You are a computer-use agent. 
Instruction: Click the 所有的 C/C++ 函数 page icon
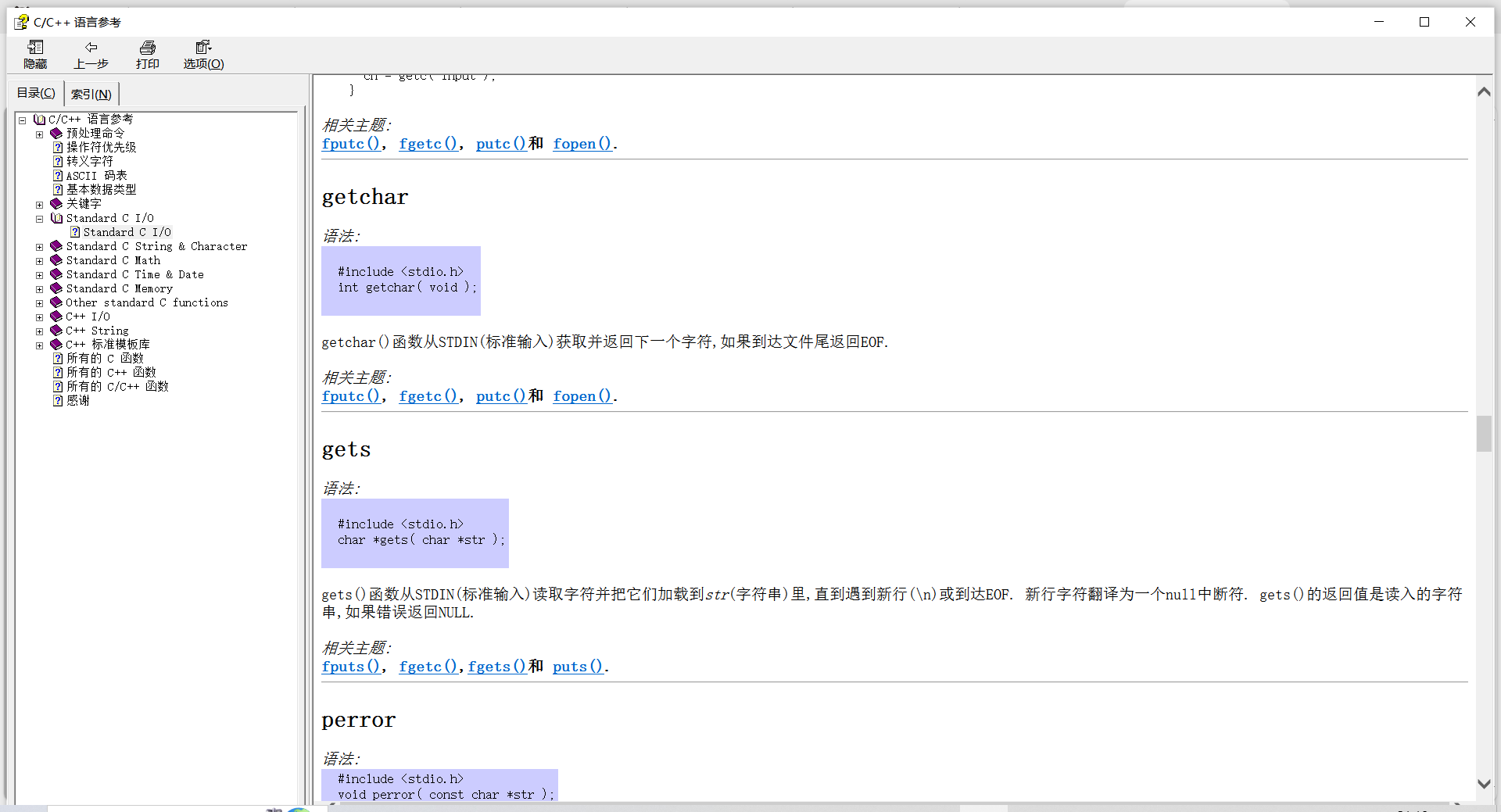click(x=58, y=387)
